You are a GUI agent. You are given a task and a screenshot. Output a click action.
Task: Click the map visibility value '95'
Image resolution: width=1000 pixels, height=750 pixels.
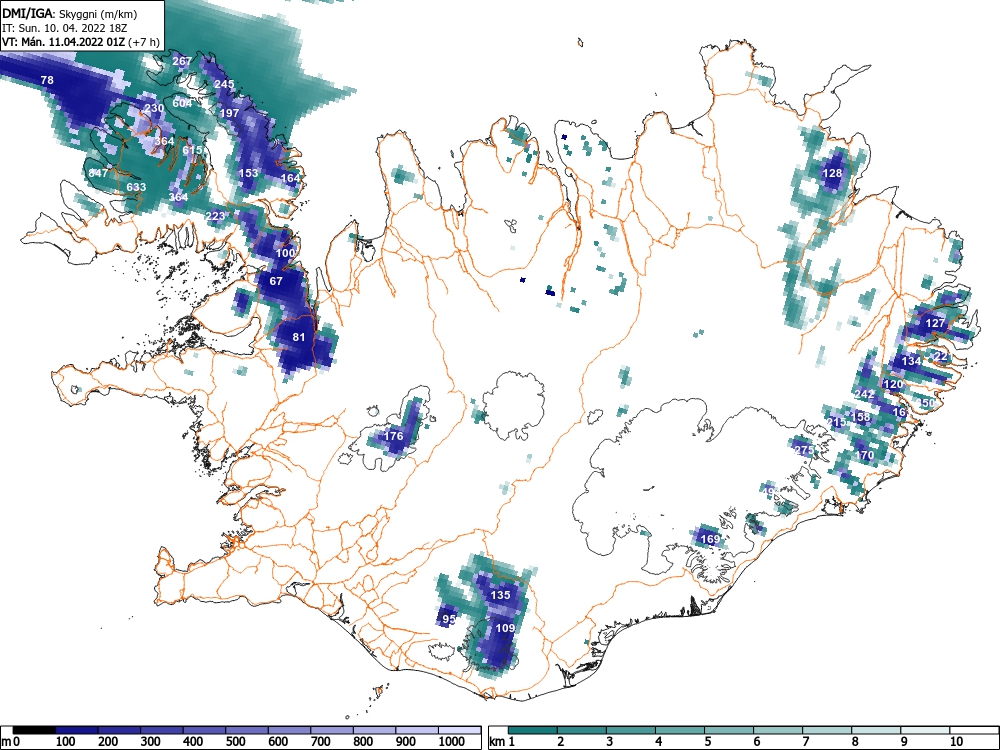click(449, 619)
